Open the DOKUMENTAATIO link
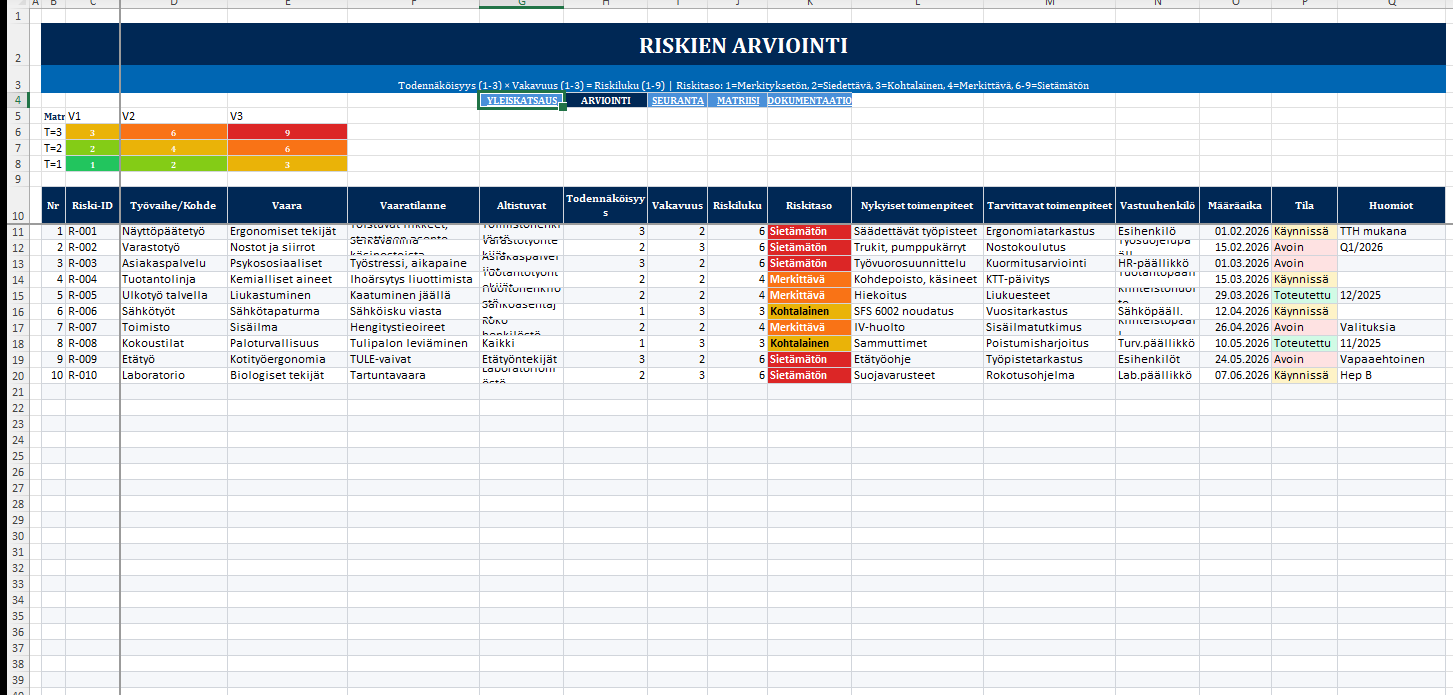 pos(809,101)
